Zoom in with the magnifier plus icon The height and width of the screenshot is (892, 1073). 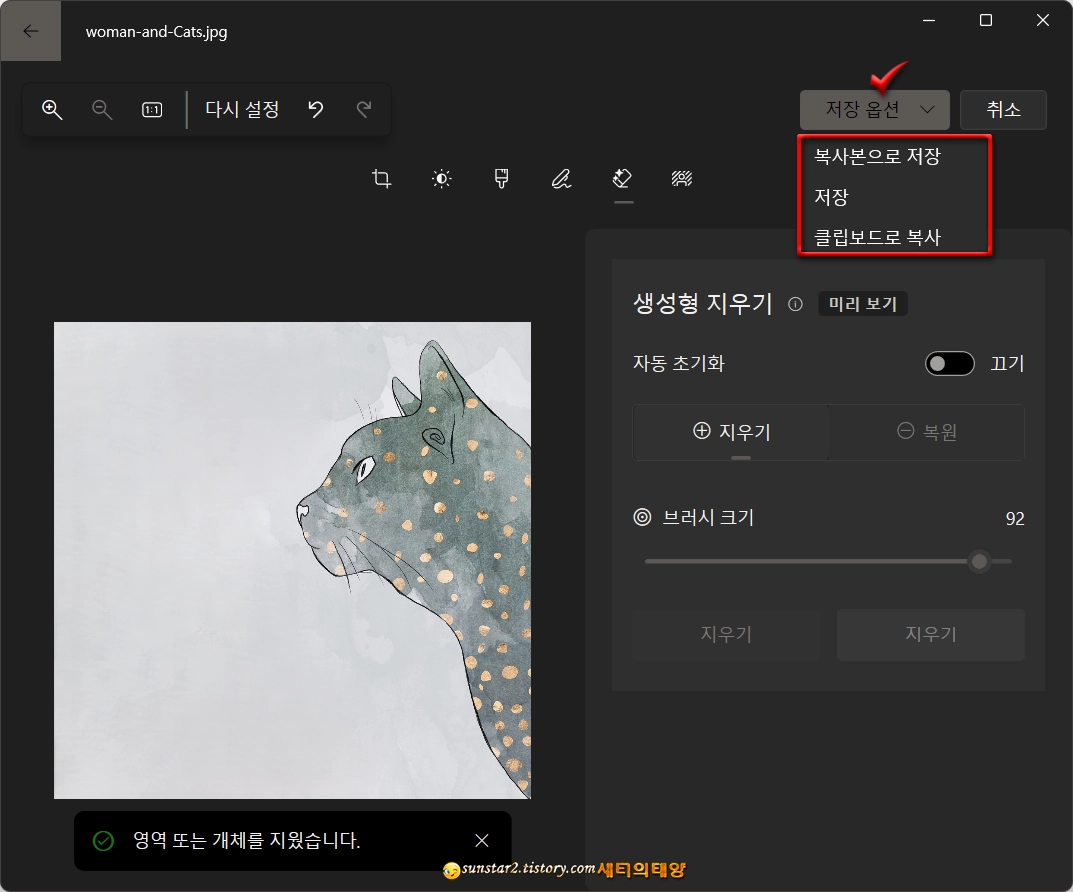pos(52,109)
